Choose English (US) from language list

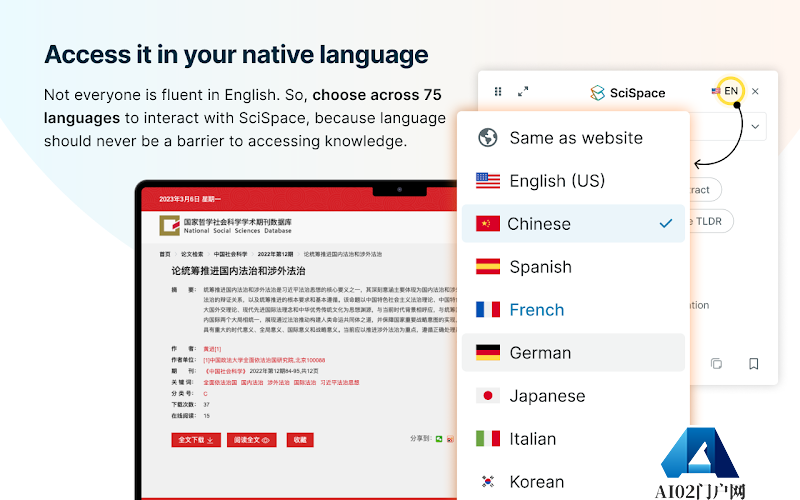(573, 181)
